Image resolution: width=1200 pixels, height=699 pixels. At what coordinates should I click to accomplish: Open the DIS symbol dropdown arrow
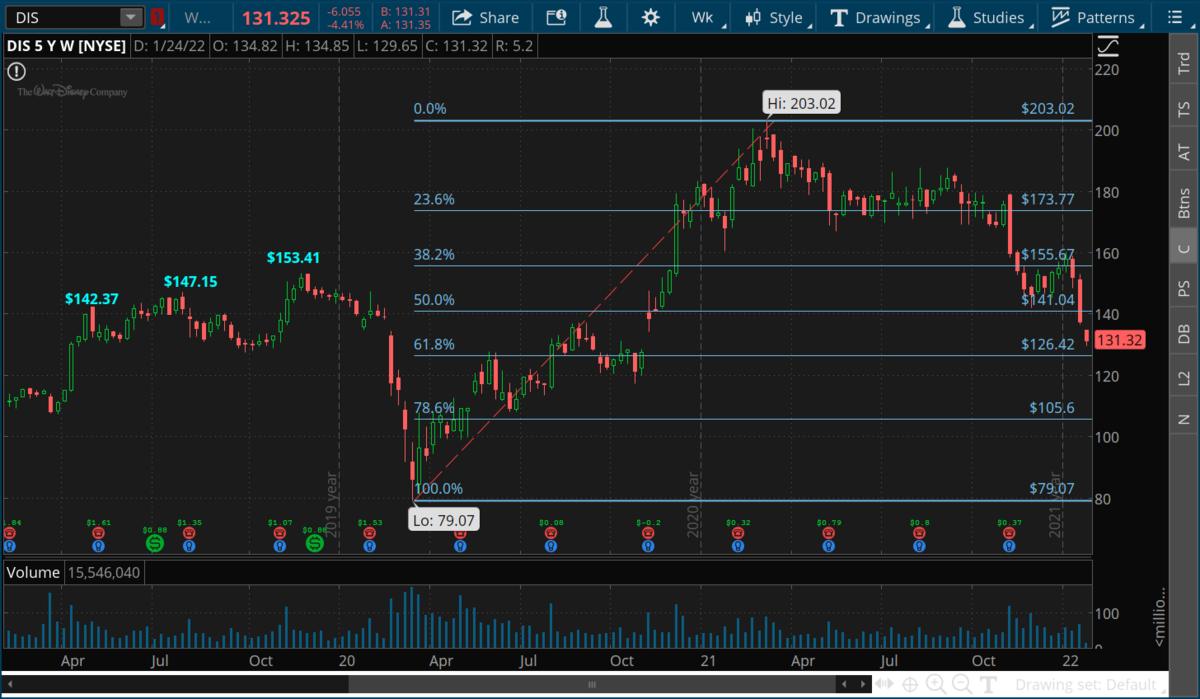(x=131, y=17)
